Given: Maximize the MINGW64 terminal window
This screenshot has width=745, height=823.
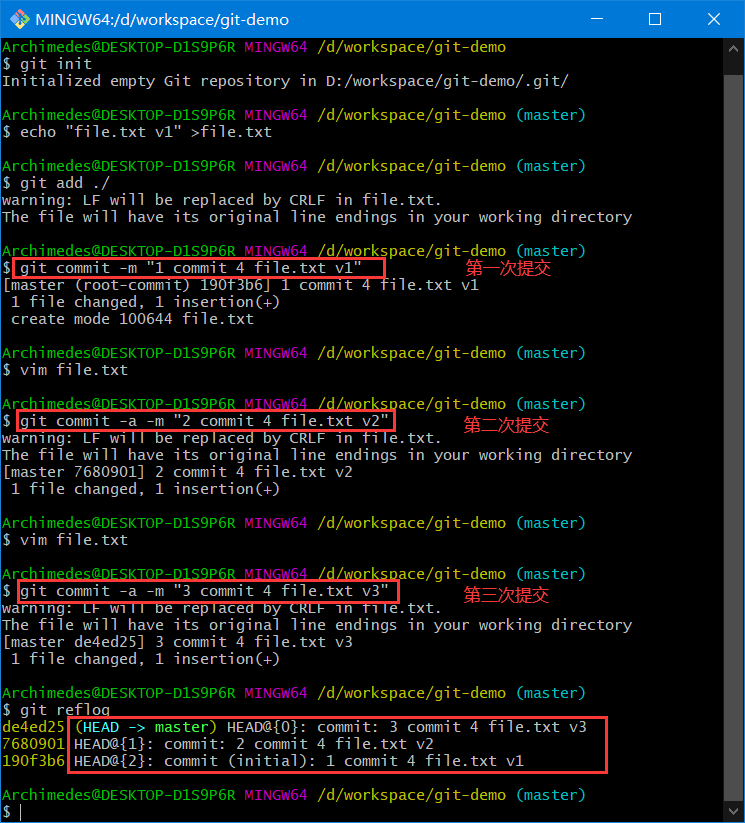Looking at the screenshot, I should coord(655,19).
